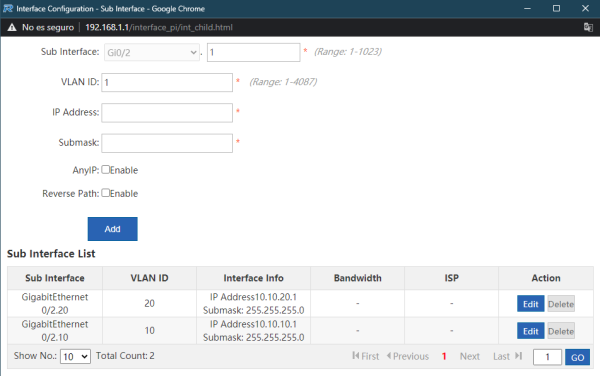Screen dimensions: 600x376
Task: Click the GO page button
Action: pyautogui.click(x=577, y=357)
